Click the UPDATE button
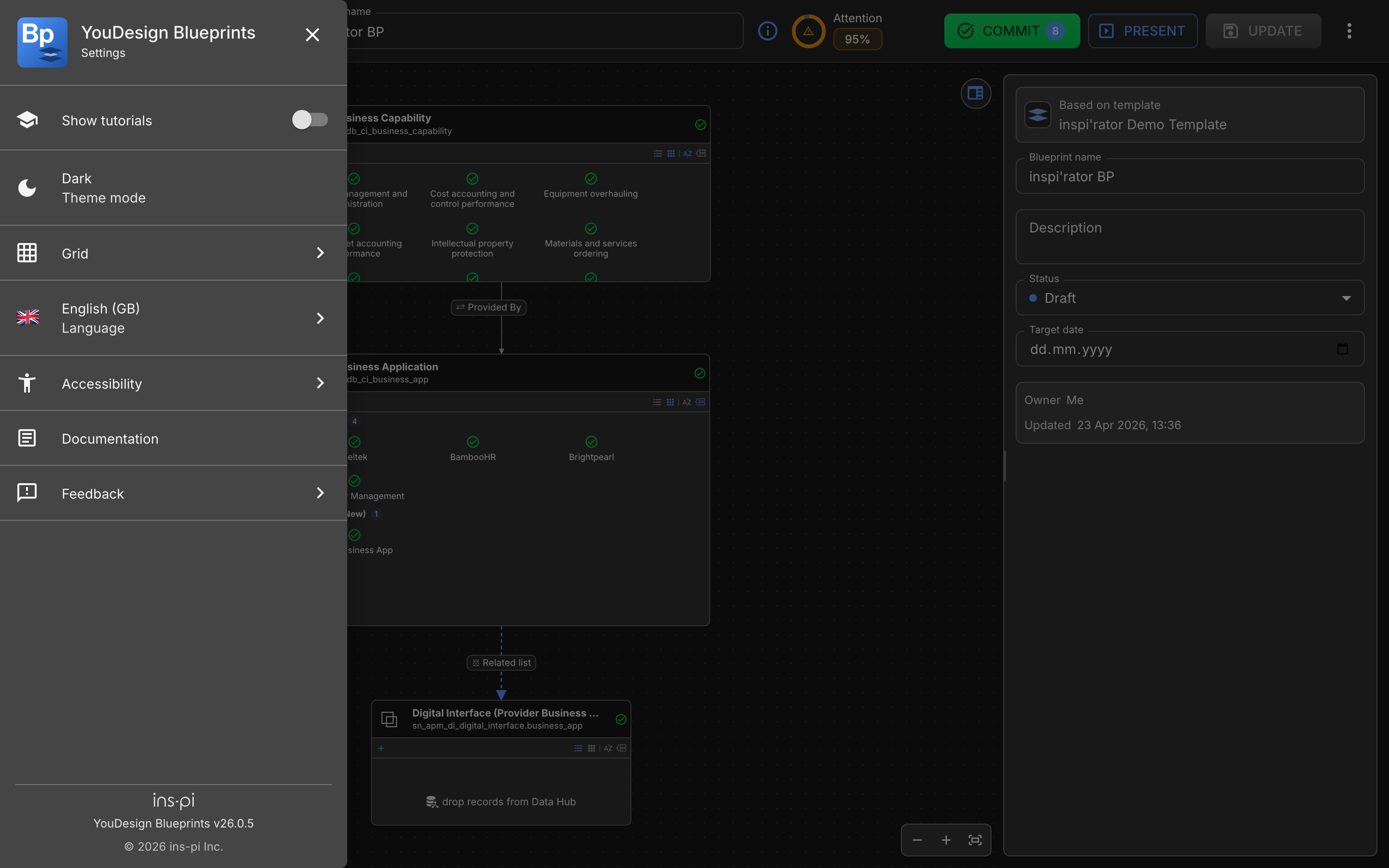This screenshot has width=1389, height=868. [1263, 31]
